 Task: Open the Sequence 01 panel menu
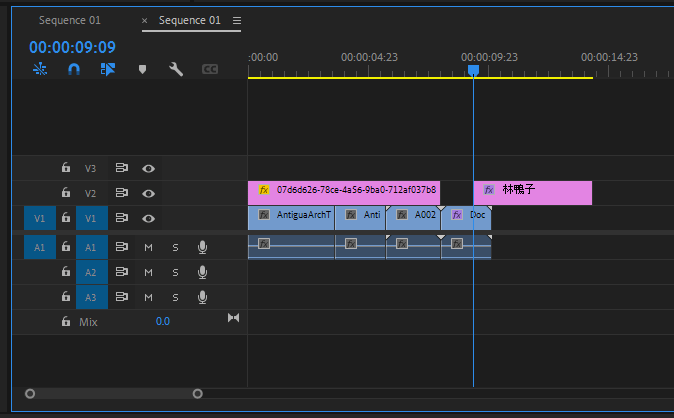pos(237,20)
